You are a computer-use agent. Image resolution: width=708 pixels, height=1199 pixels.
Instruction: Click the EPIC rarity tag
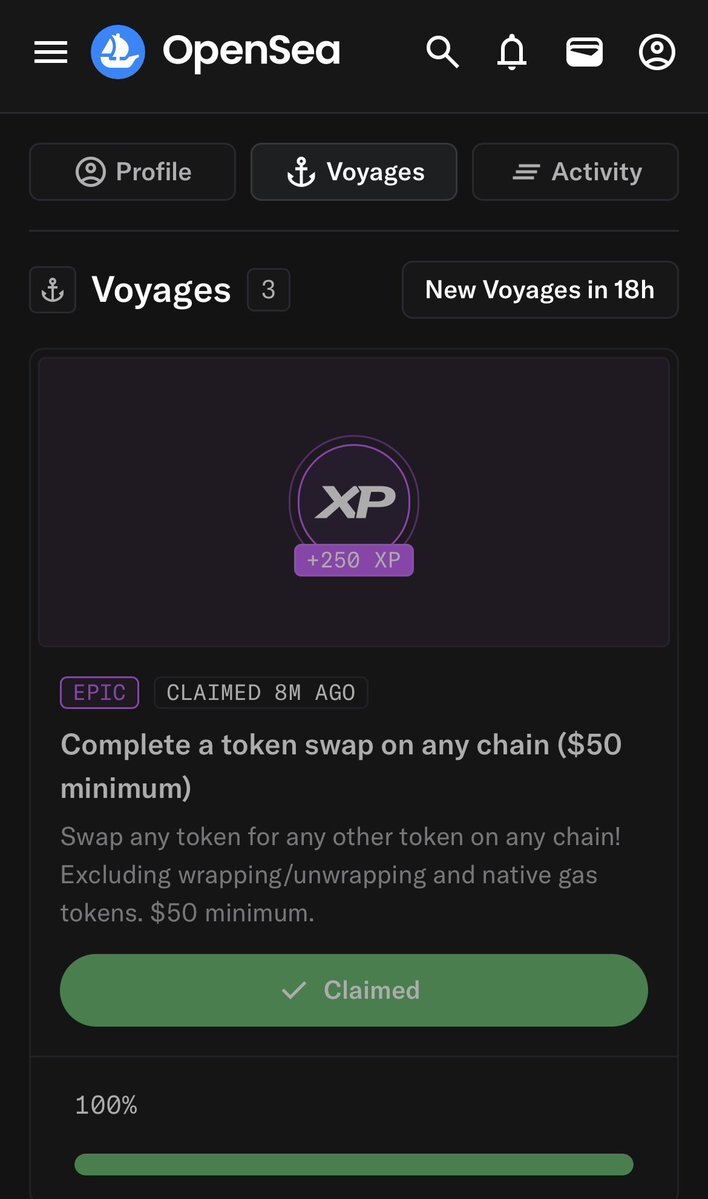coord(99,693)
